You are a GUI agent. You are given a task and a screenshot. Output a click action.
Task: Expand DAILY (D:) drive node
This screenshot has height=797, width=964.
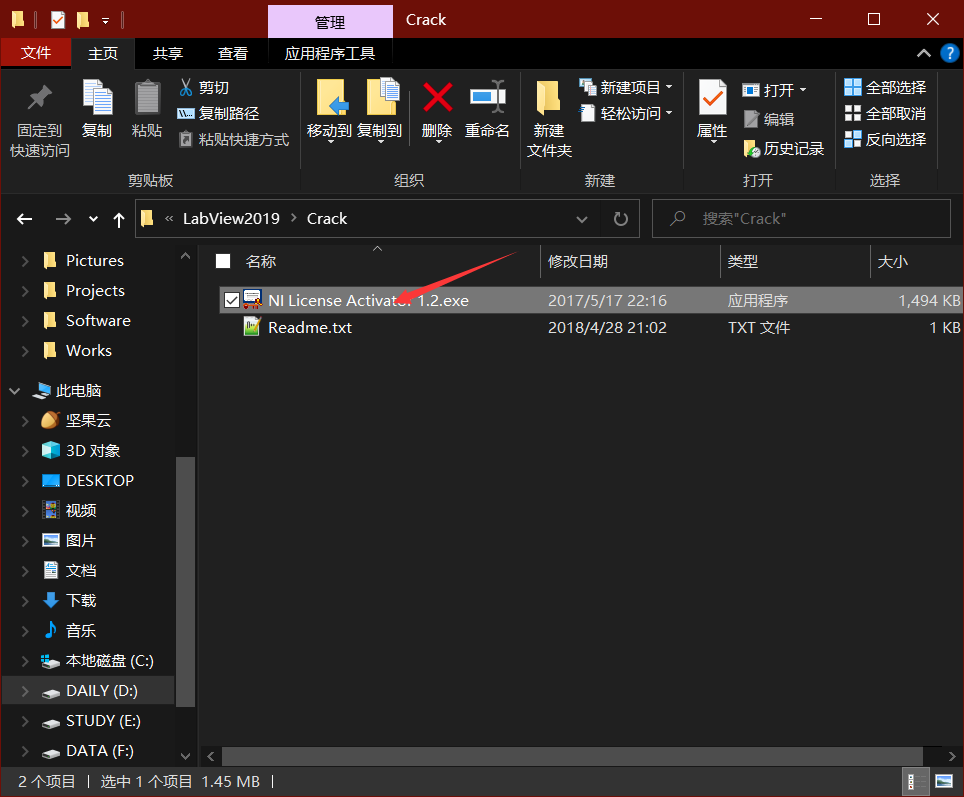pyautogui.click(x=25, y=691)
